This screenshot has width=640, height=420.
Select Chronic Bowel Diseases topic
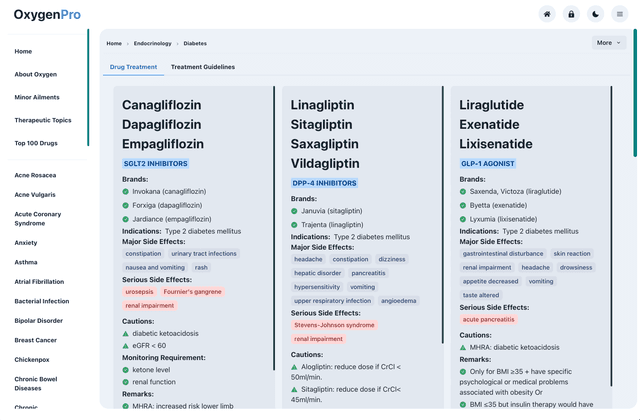click(x=36, y=384)
